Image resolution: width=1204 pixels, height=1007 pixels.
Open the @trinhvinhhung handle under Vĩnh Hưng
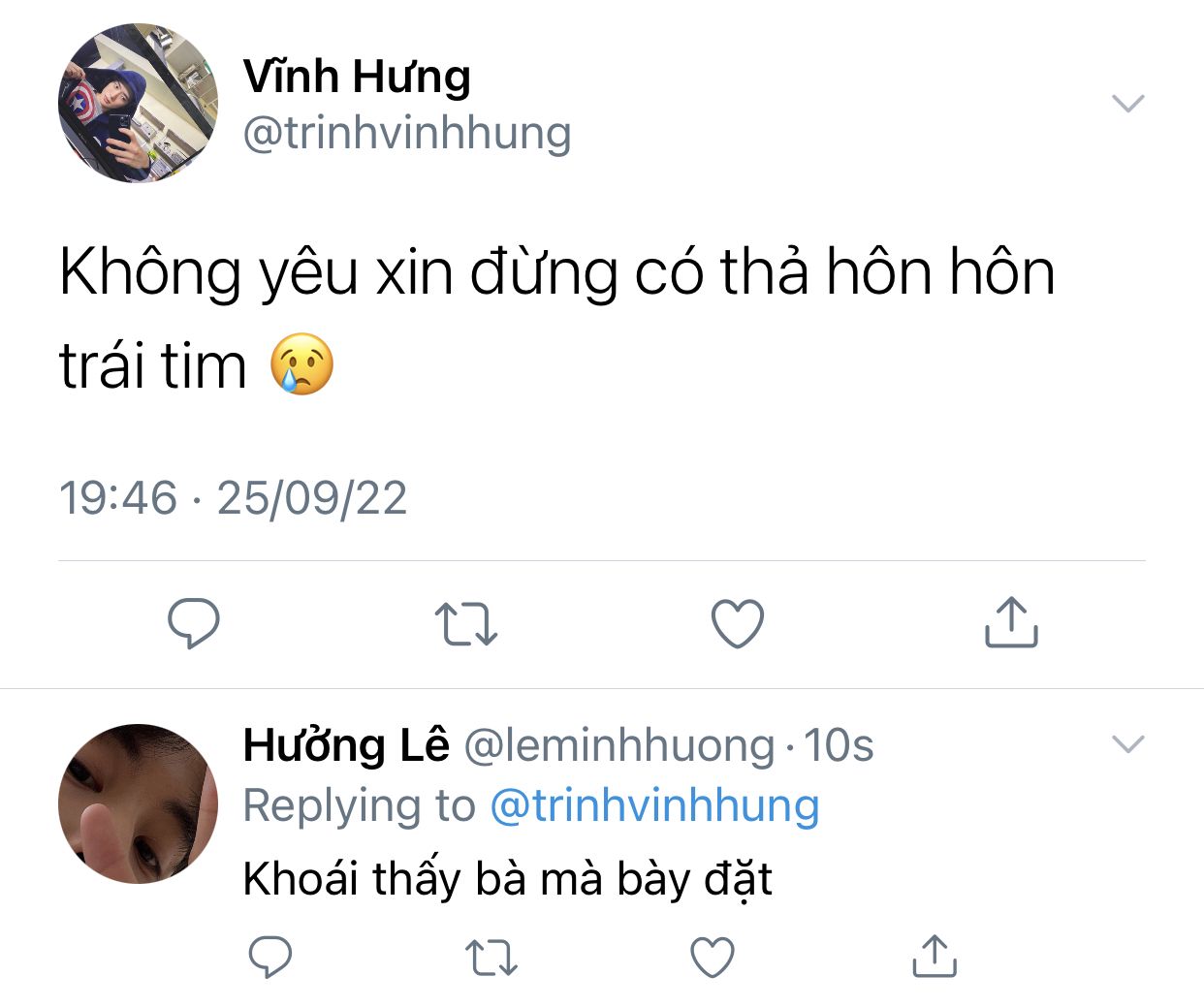(407, 133)
